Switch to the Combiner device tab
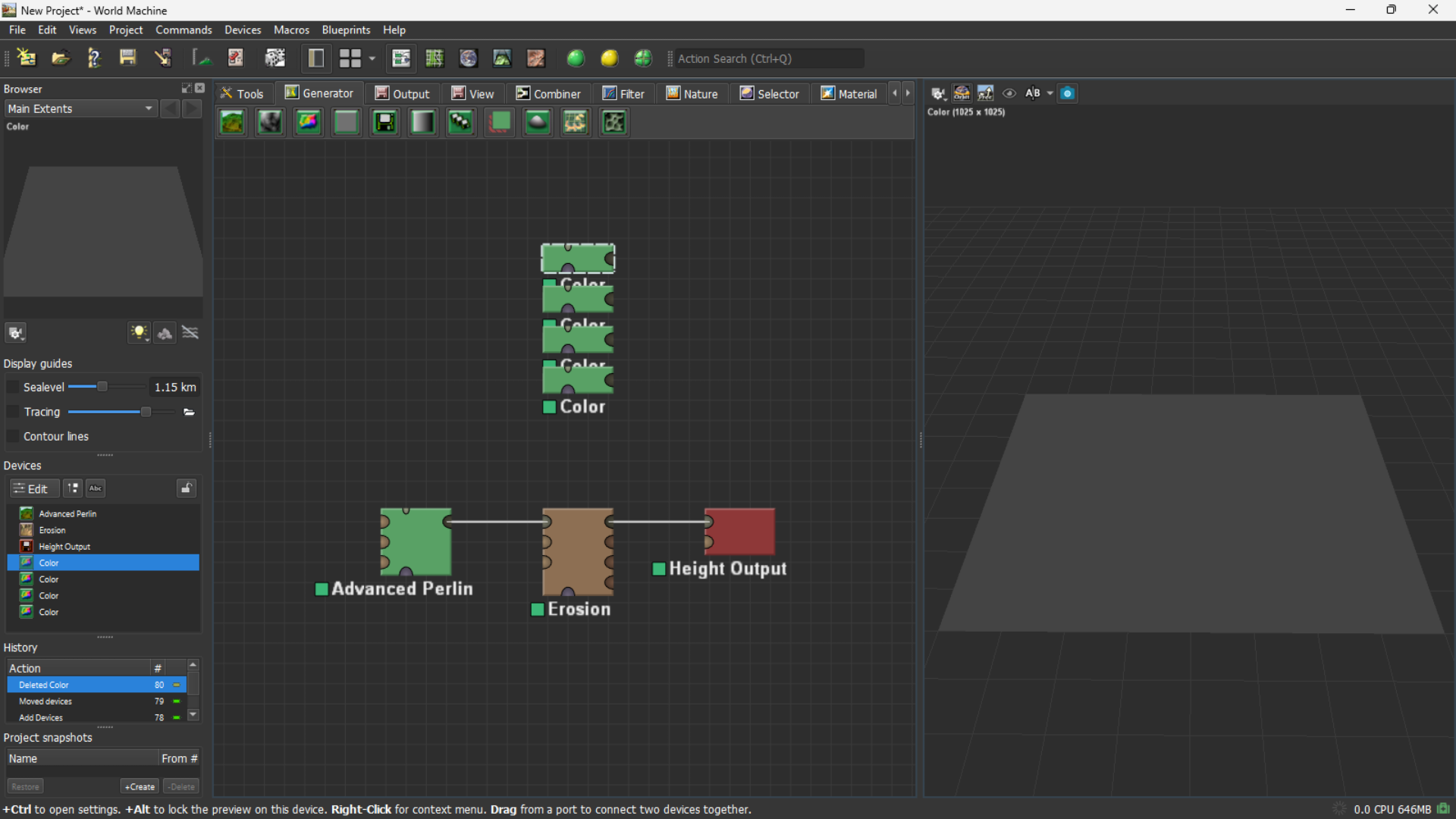 coord(549,93)
